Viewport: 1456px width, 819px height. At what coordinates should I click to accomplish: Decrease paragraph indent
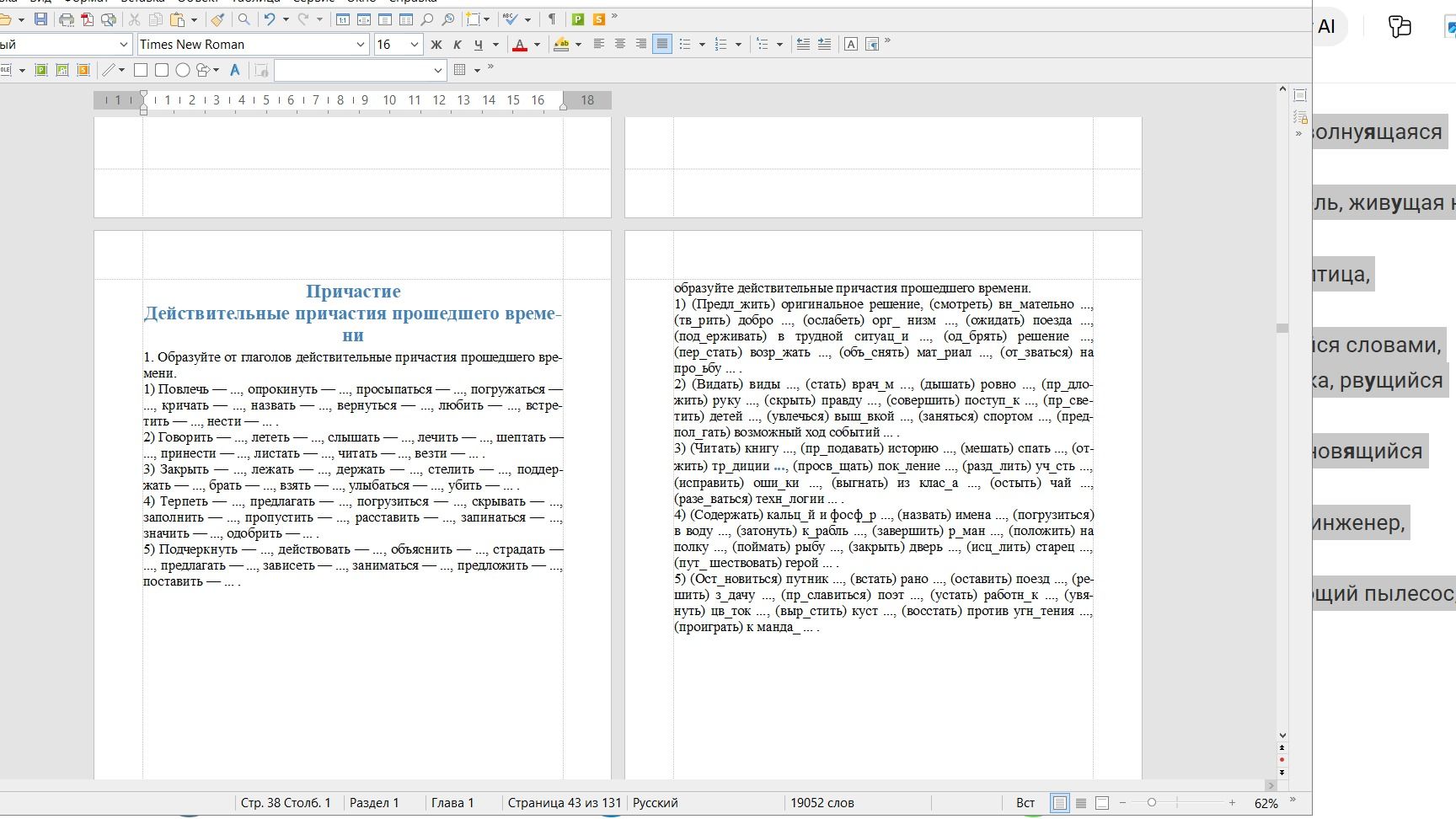tap(803, 45)
